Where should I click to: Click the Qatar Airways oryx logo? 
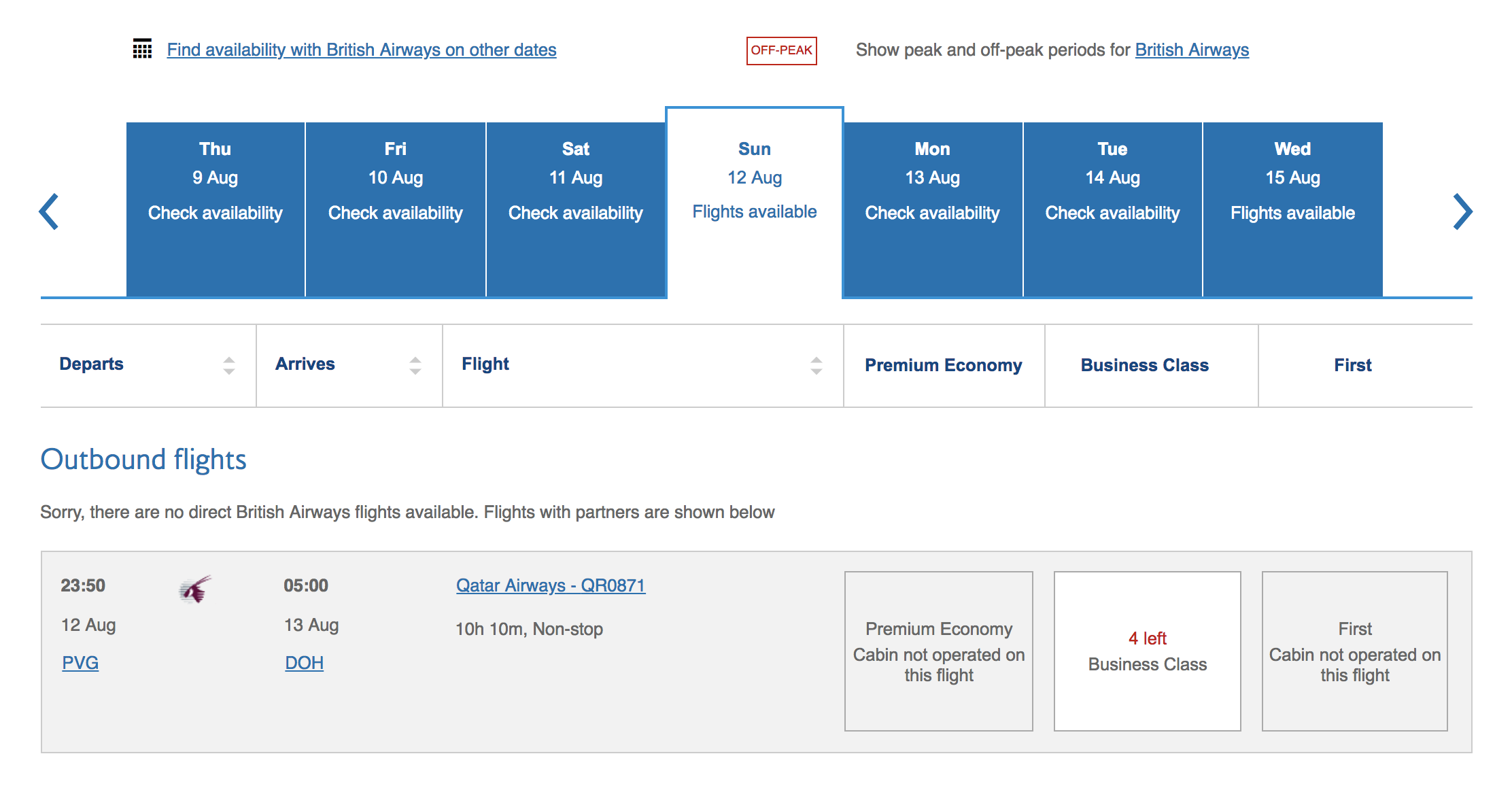click(x=195, y=589)
